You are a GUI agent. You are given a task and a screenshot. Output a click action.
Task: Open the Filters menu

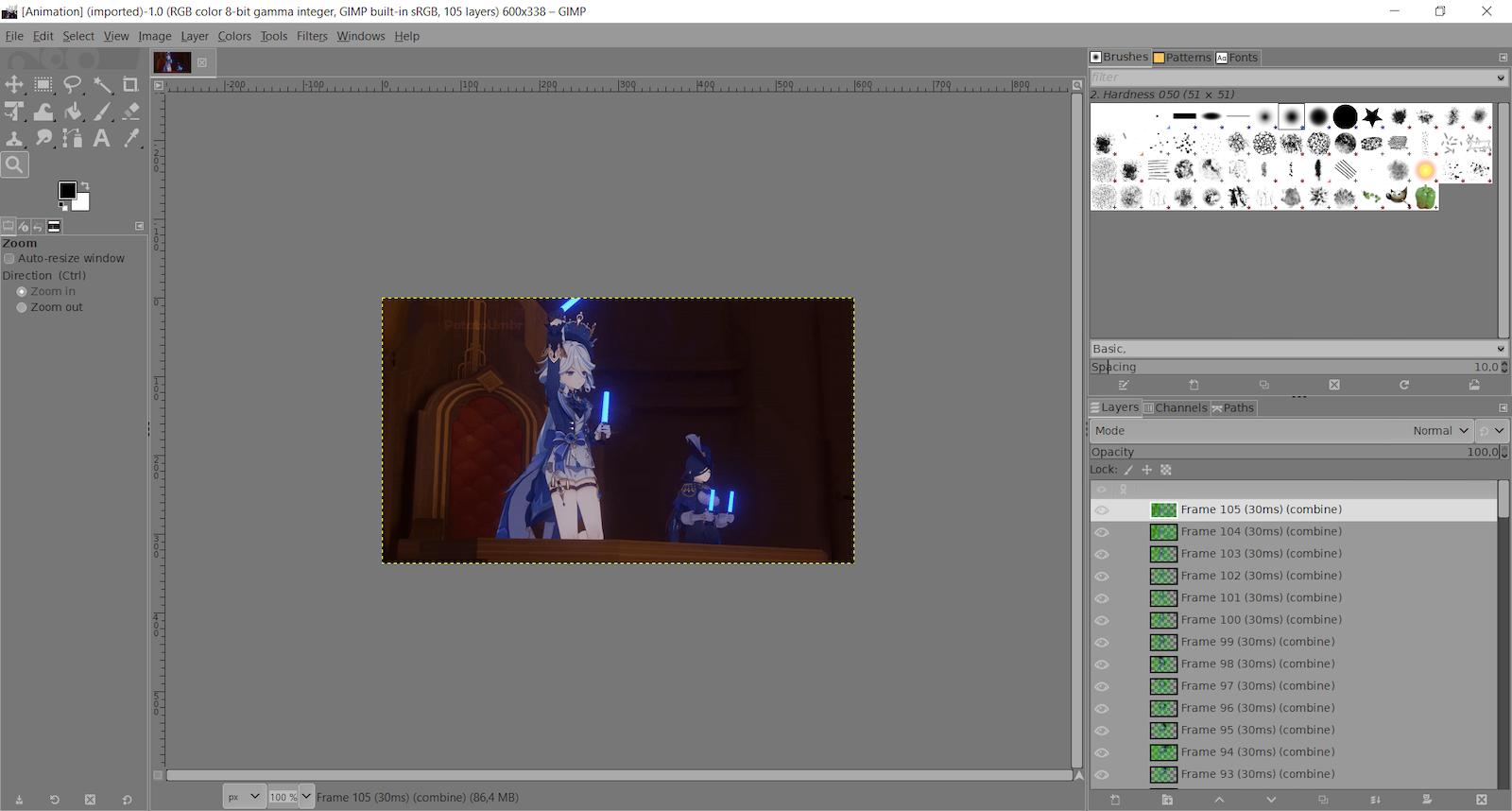coord(312,36)
